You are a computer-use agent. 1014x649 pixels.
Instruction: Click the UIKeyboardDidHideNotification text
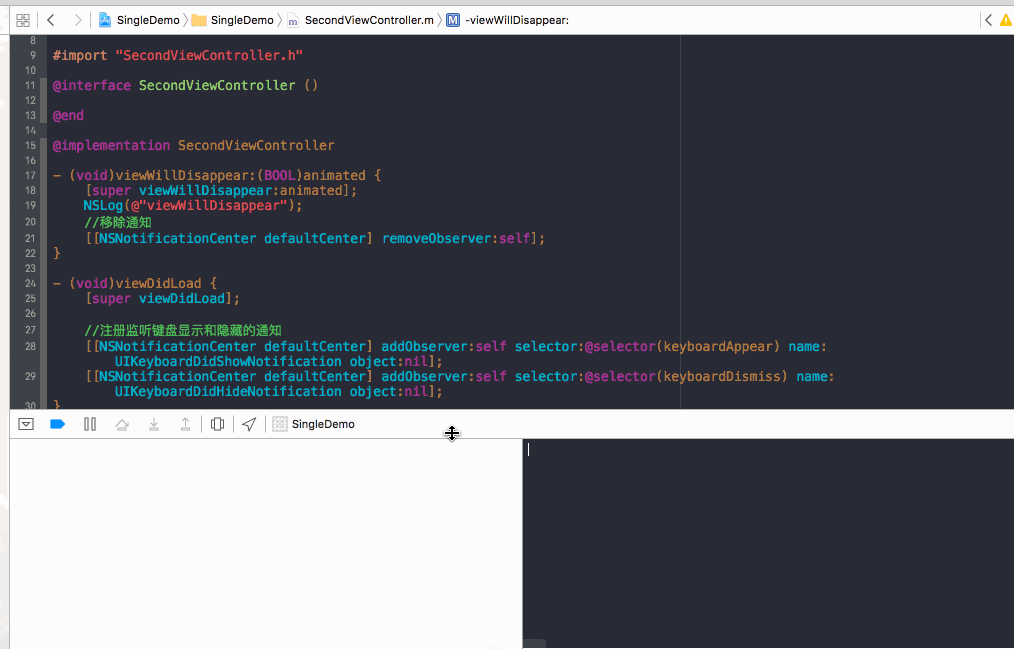pos(228,391)
